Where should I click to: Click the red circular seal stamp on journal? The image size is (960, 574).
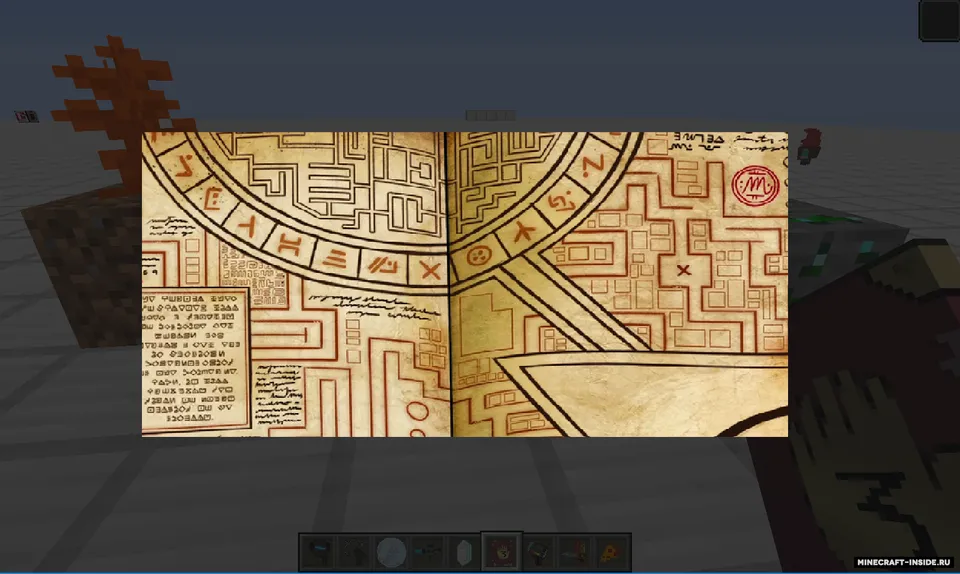[x=756, y=185]
